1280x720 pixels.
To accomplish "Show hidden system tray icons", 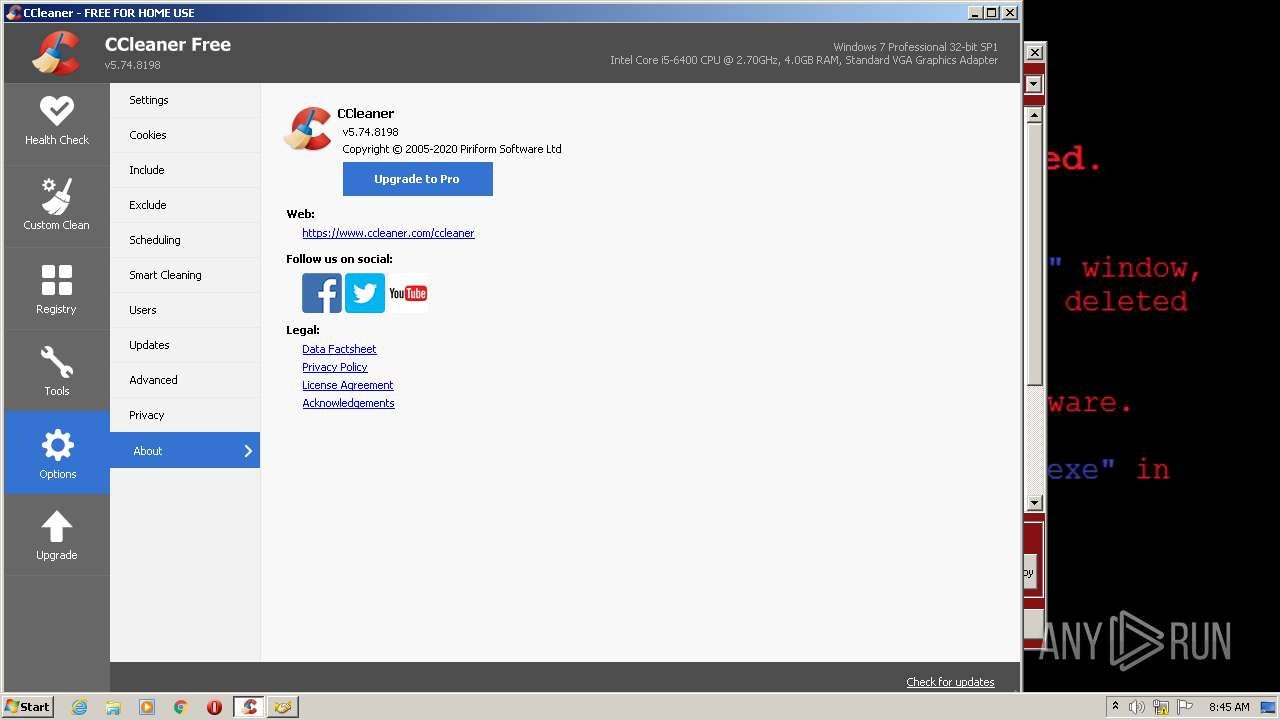I will (x=1115, y=707).
